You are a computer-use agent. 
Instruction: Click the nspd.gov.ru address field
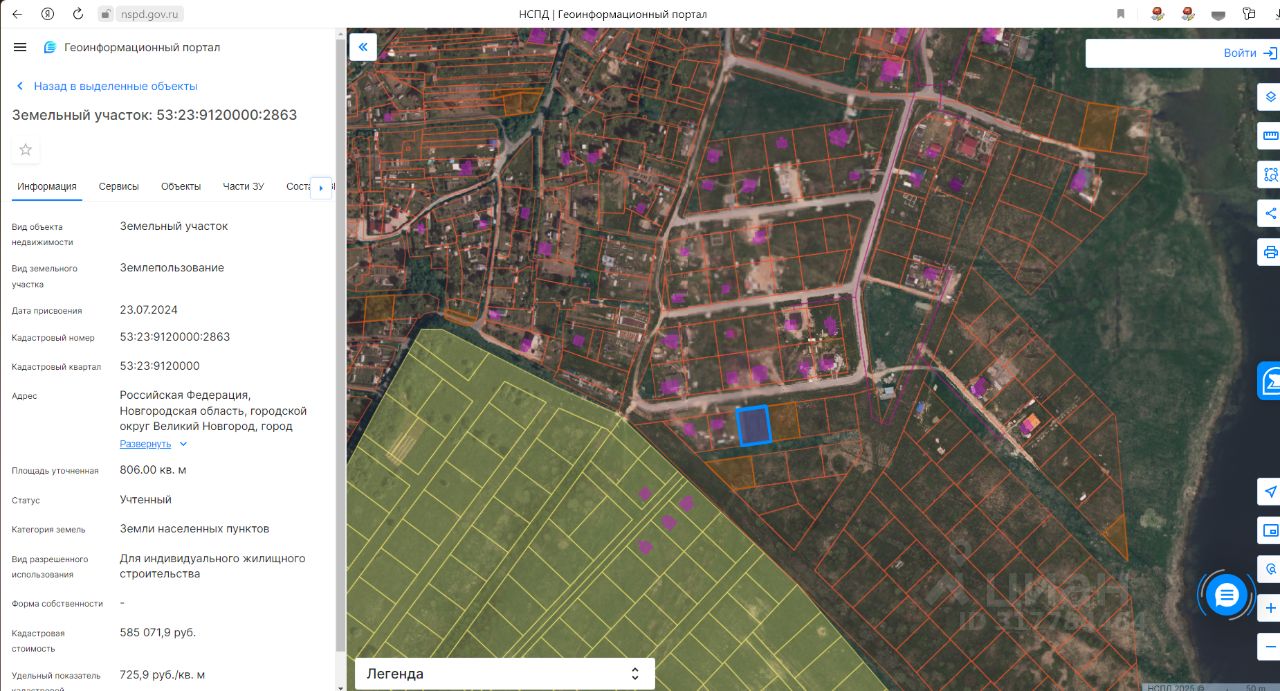(x=148, y=14)
